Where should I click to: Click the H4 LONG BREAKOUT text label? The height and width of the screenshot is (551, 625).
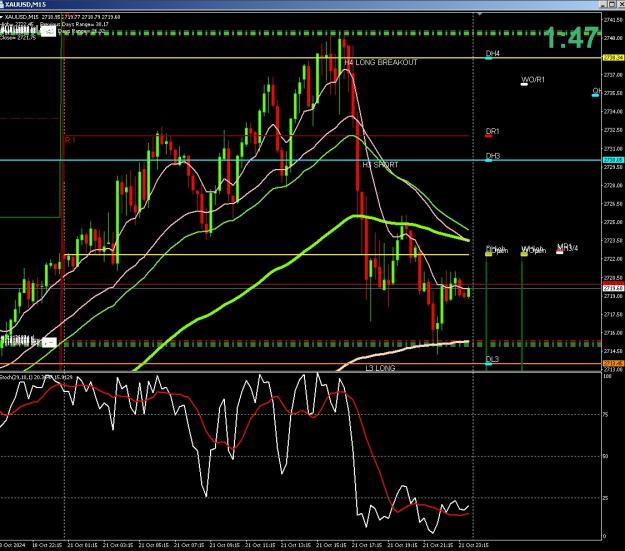click(x=381, y=62)
